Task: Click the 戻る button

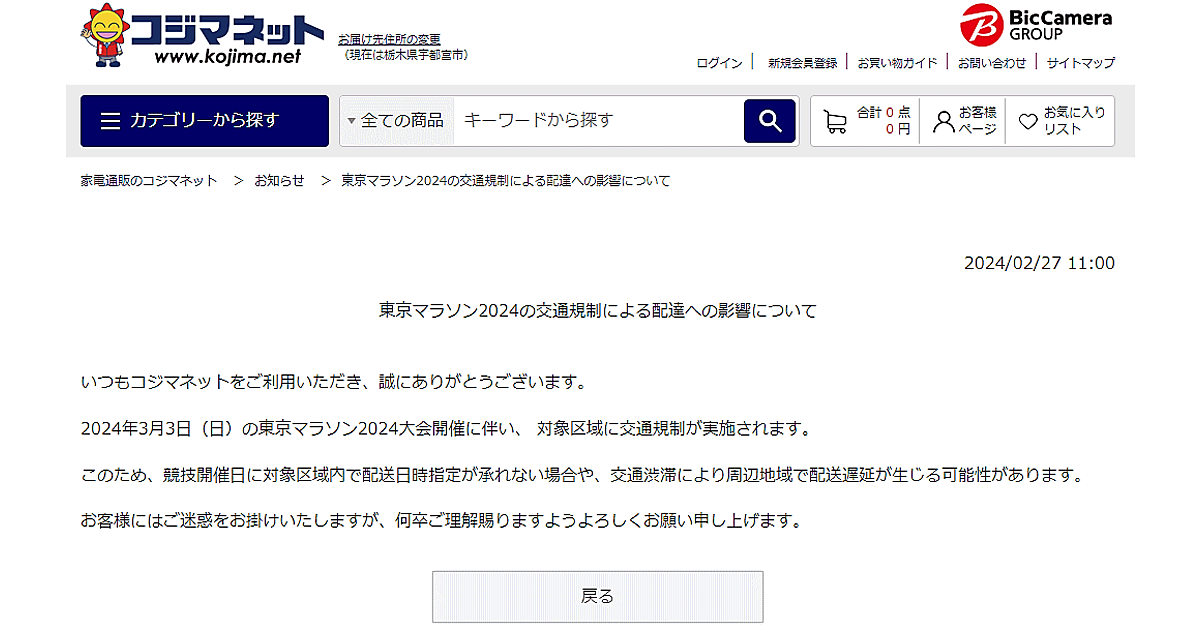Action: pos(597,597)
